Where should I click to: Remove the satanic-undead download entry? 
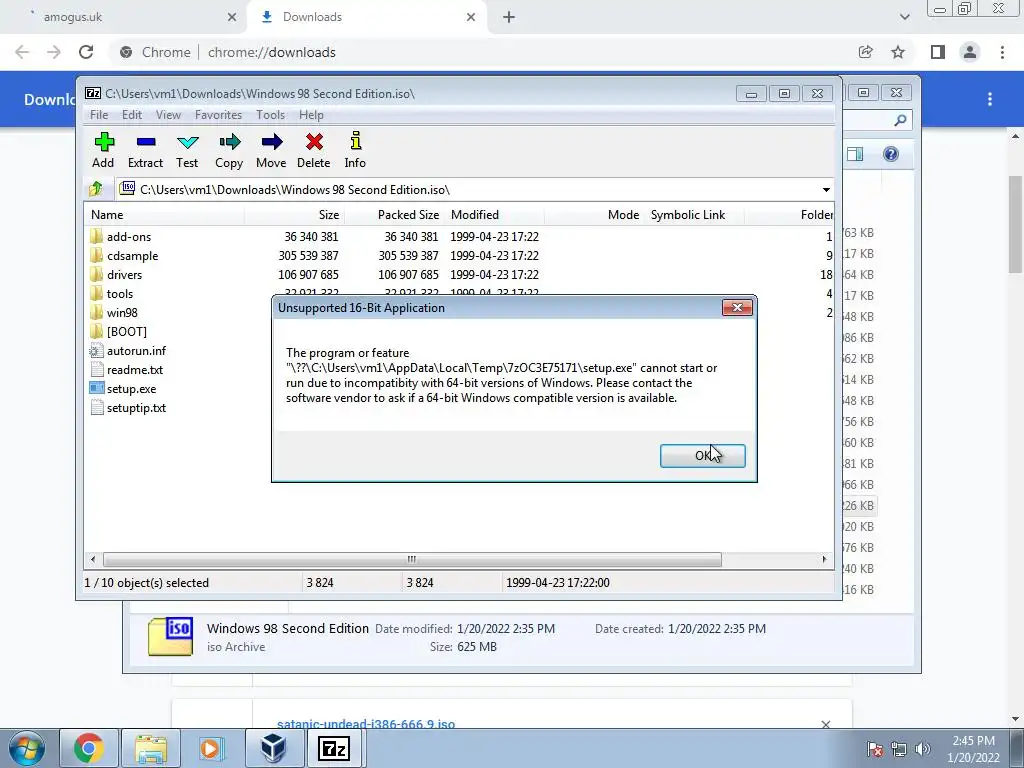[825, 724]
